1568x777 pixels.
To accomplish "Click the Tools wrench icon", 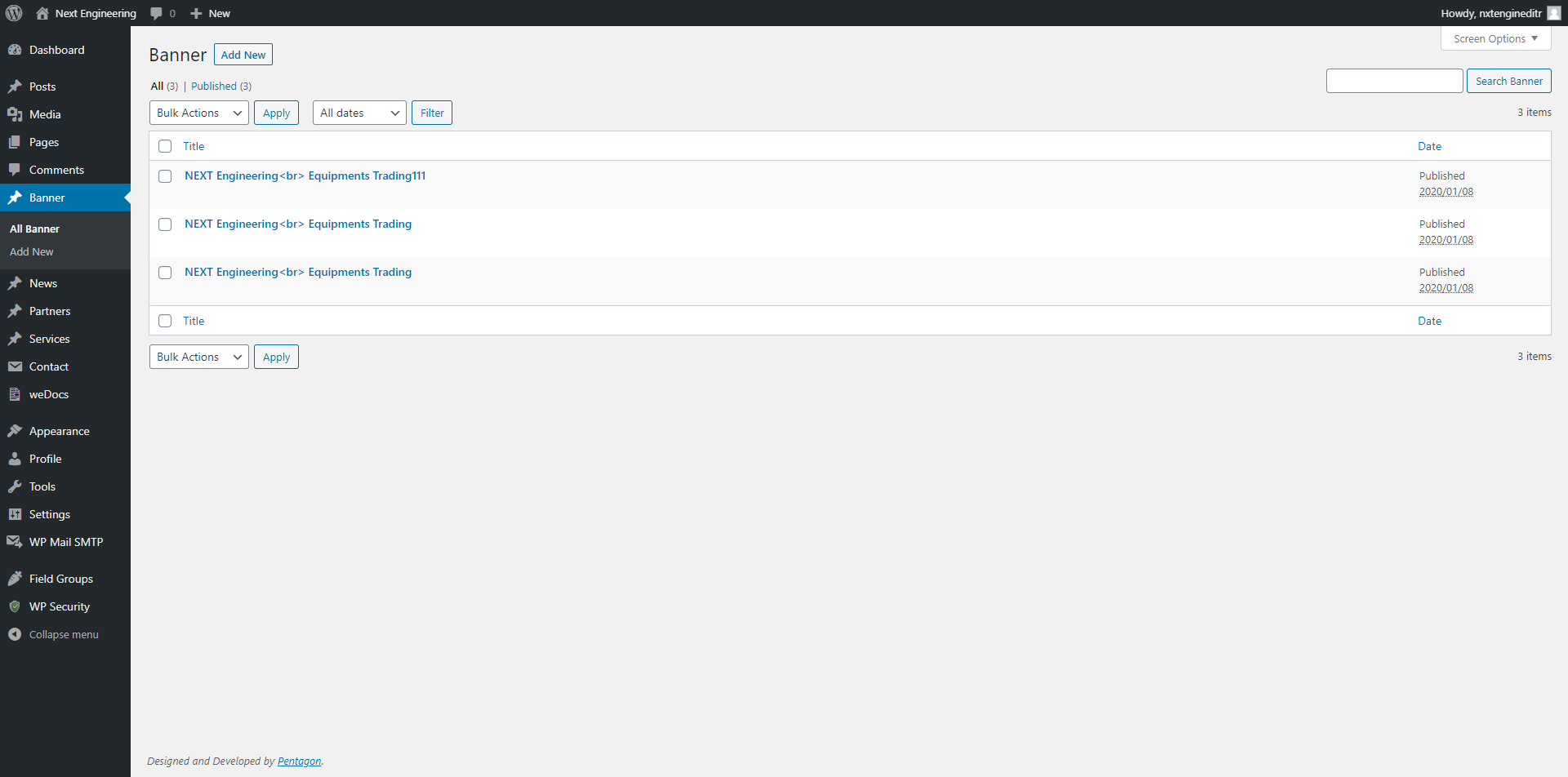I will click(15, 486).
